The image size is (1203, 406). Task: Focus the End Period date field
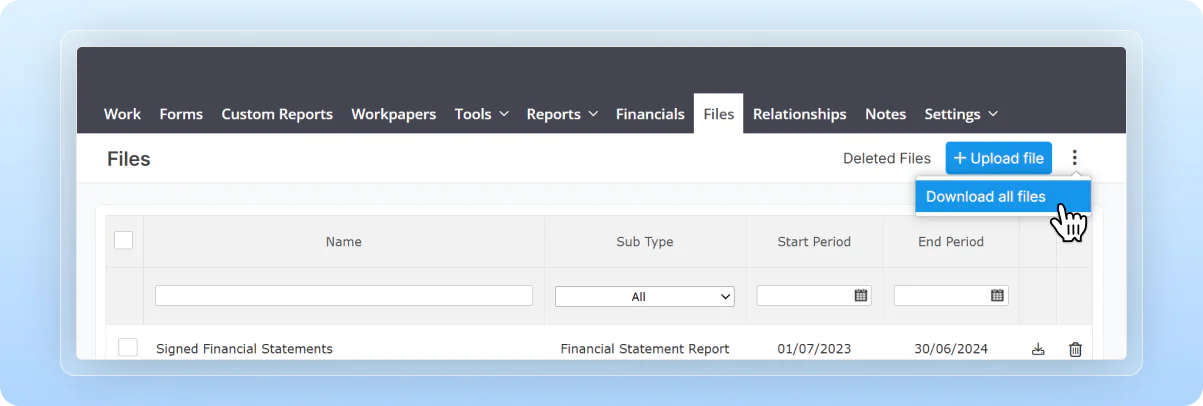coord(951,296)
